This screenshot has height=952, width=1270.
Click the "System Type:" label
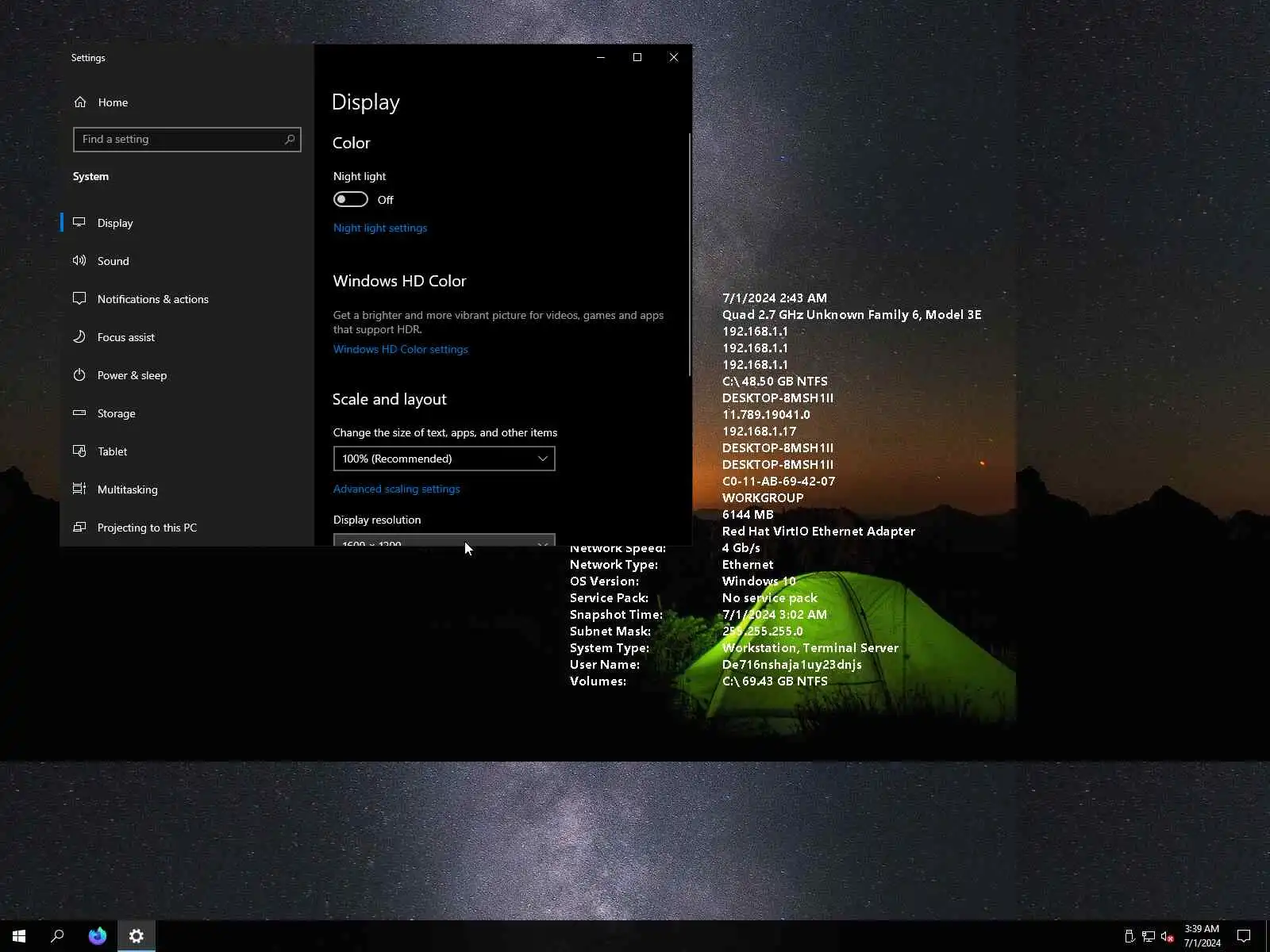point(610,648)
